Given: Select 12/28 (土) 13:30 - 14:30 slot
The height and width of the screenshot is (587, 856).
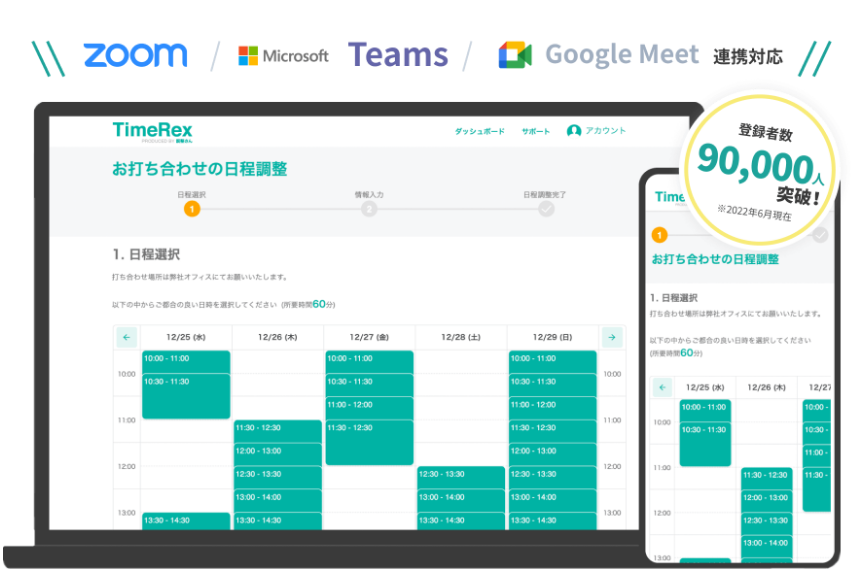Looking at the screenshot, I should [x=461, y=521].
